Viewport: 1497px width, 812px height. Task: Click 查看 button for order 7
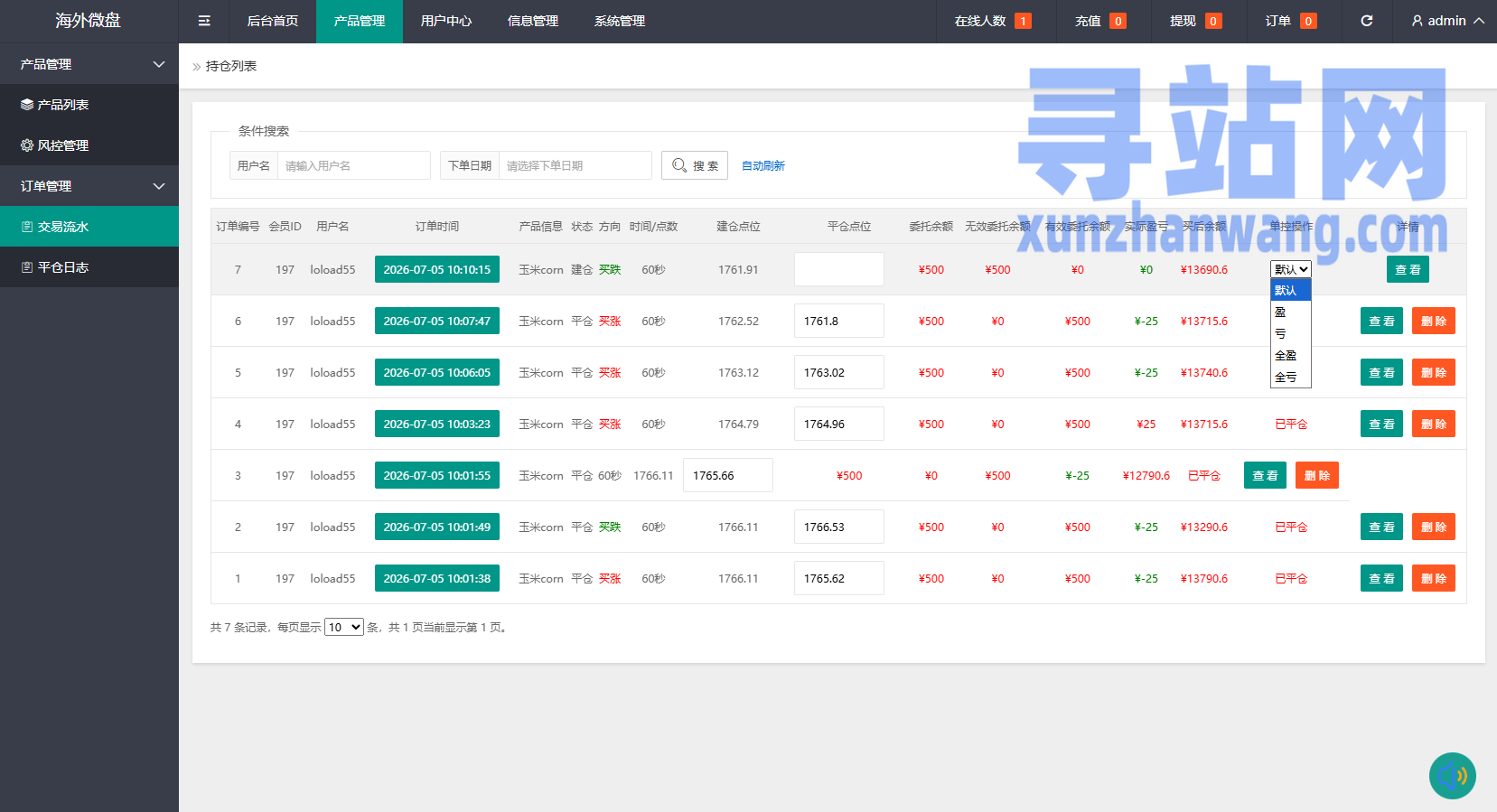1408,269
